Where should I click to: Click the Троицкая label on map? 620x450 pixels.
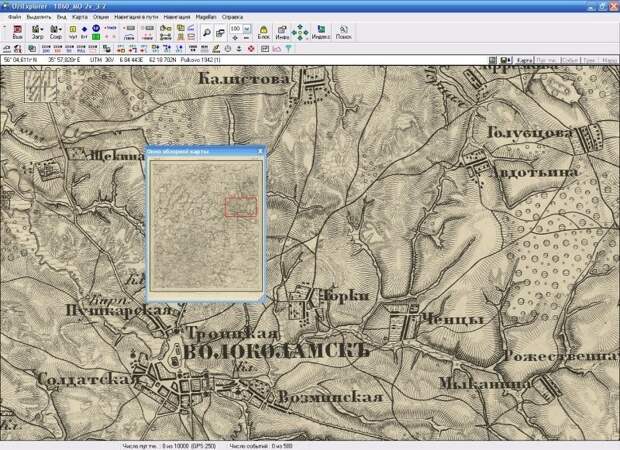232,333
